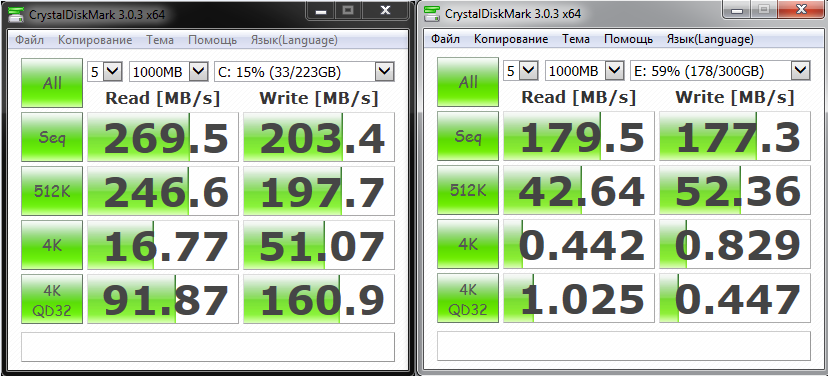Click 4K write value 51.07
Viewport: 828px width, 376px height.
click(x=318, y=245)
